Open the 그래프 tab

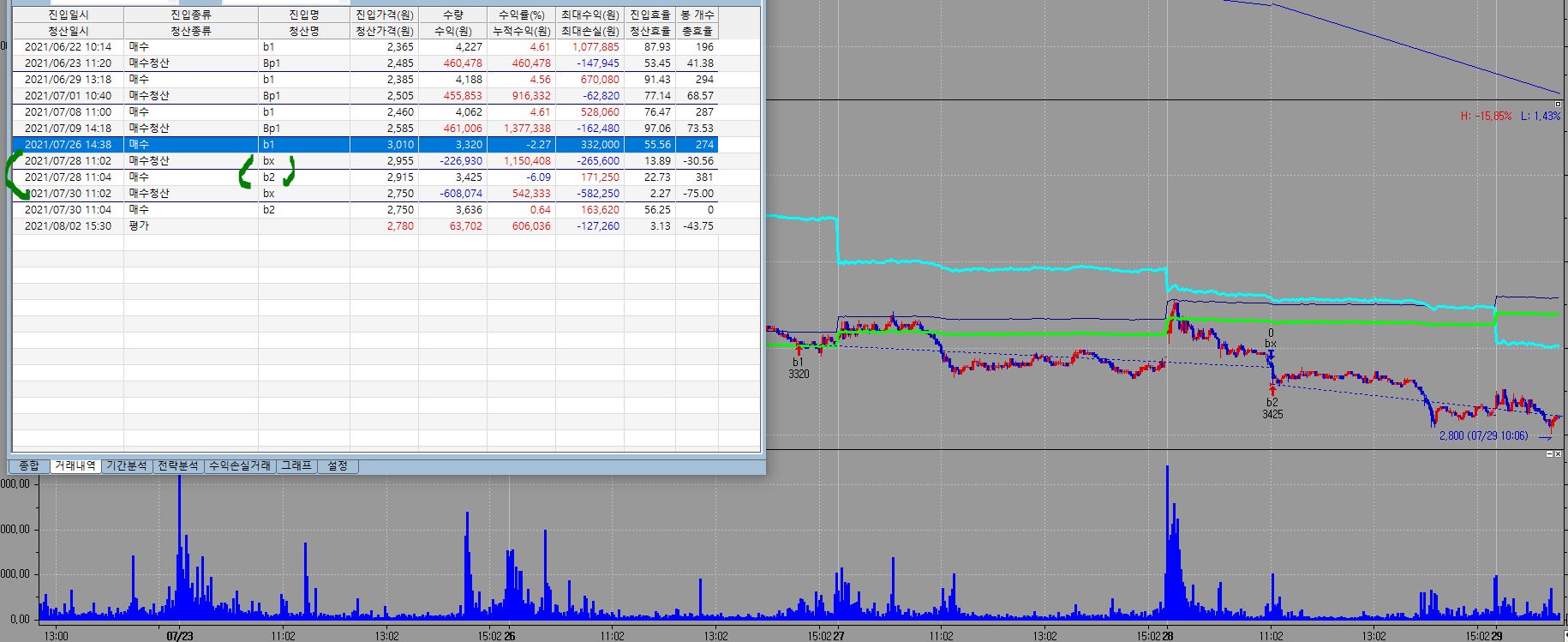tap(296, 465)
